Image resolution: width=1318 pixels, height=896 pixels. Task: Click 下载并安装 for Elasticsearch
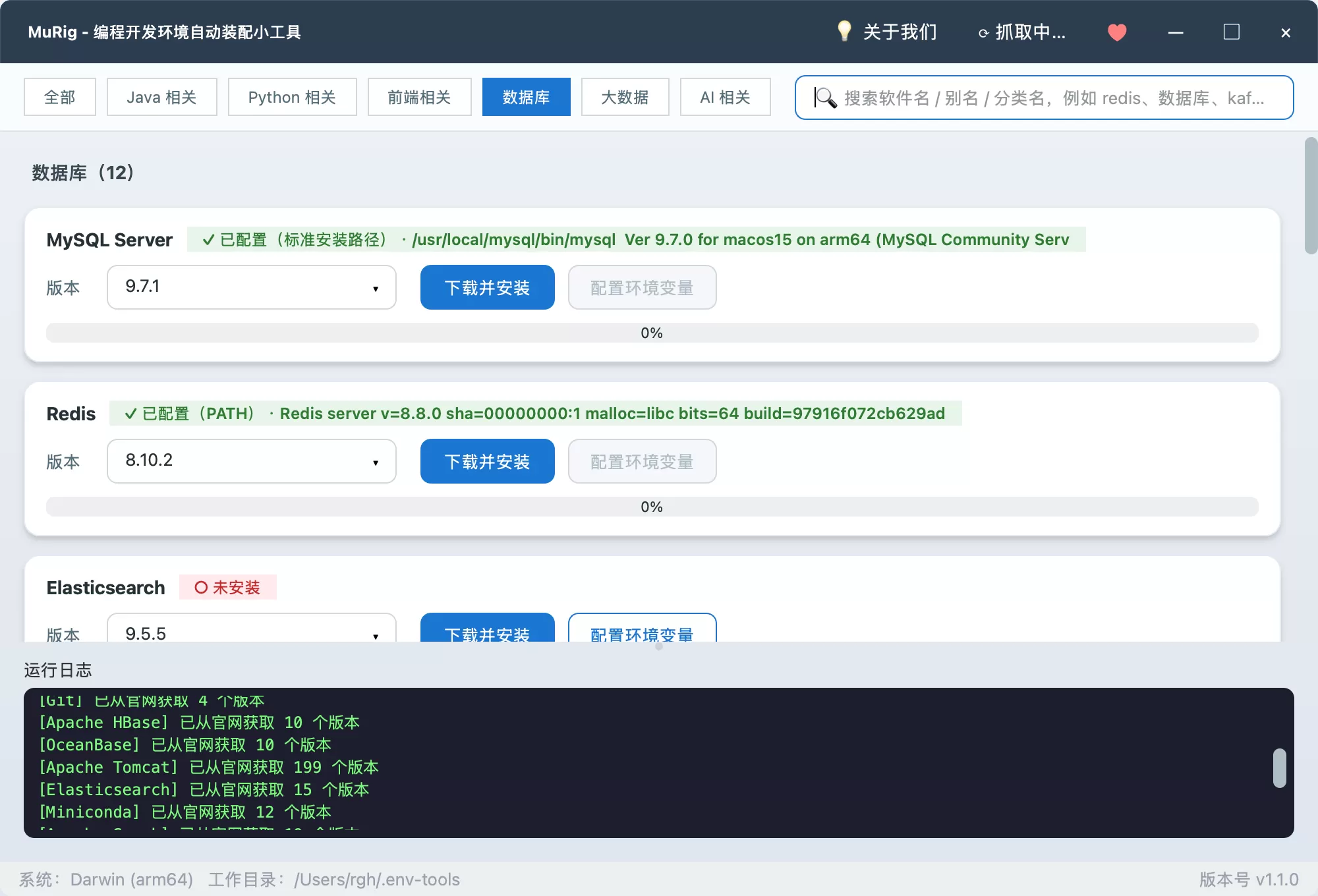click(488, 629)
